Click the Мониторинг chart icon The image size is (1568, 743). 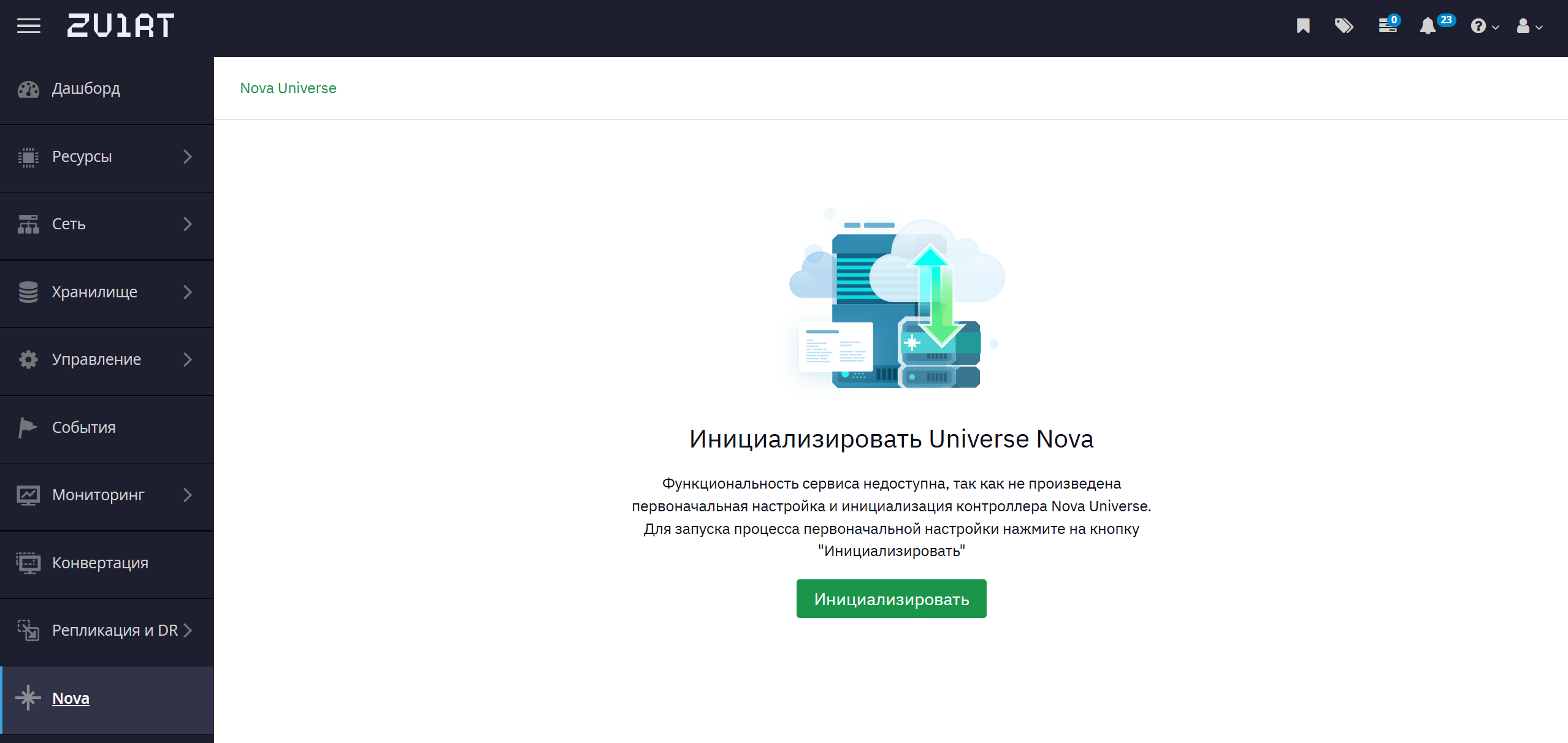click(x=28, y=495)
